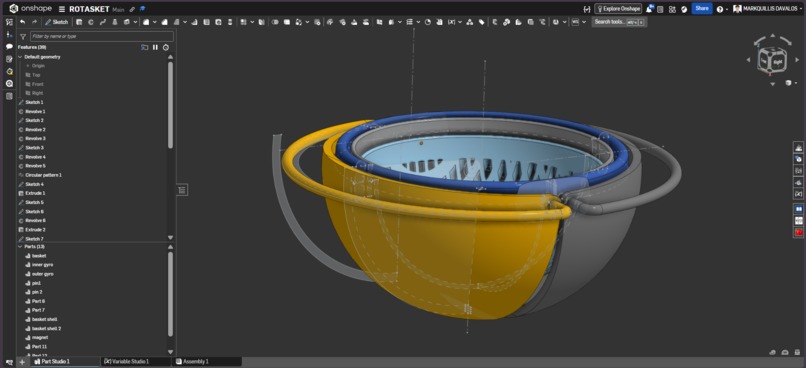This screenshot has width=806, height=368.
Task: Open the notifications bell icon
Action: 650,9
